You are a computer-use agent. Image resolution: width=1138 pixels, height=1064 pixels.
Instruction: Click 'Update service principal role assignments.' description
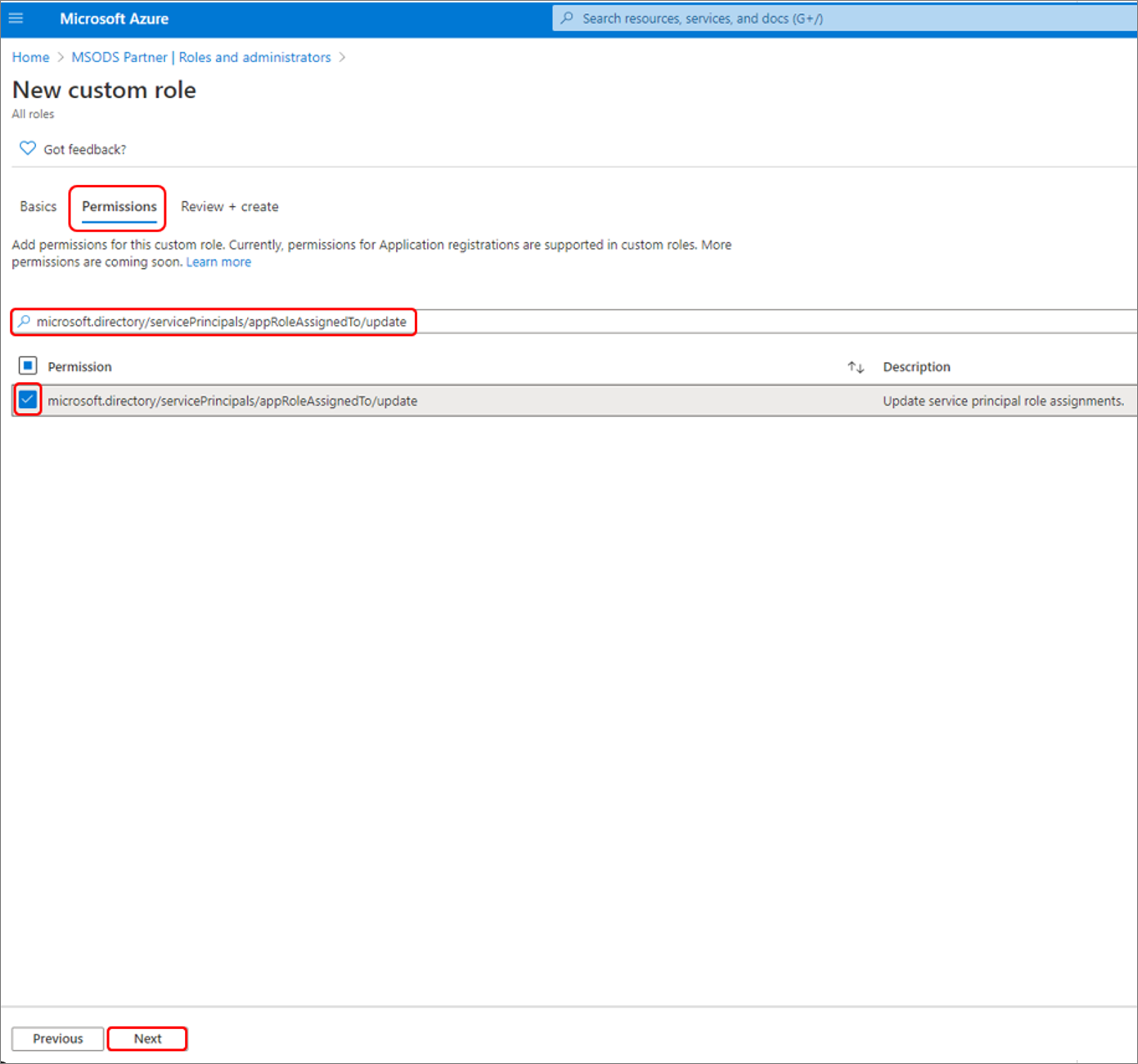[x=1003, y=401]
